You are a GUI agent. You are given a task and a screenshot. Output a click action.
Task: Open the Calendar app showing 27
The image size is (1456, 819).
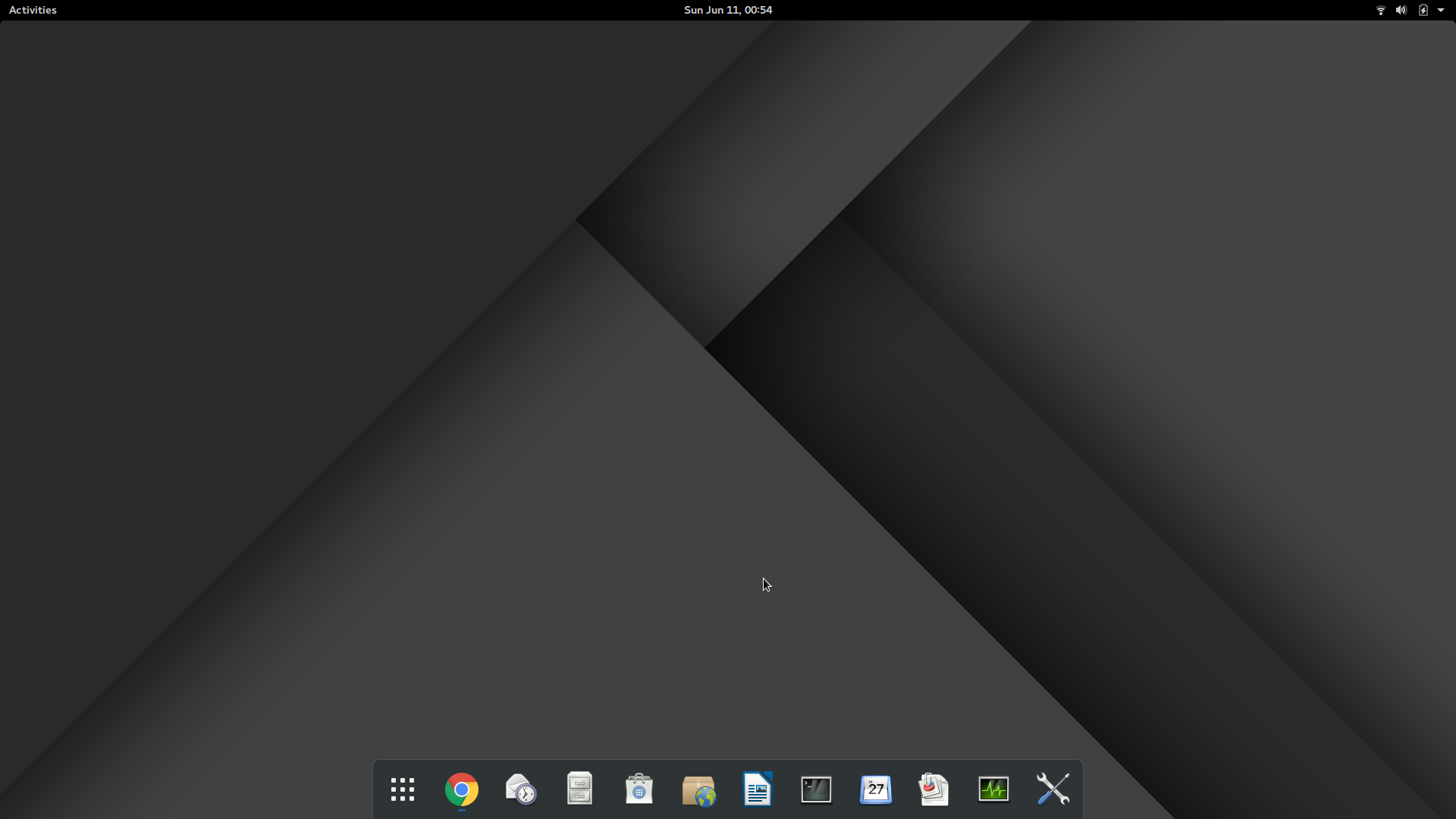(875, 789)
